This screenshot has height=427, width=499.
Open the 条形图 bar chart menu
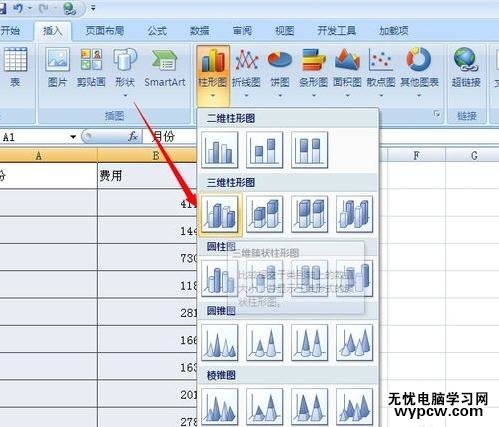(x=314, y=74)
